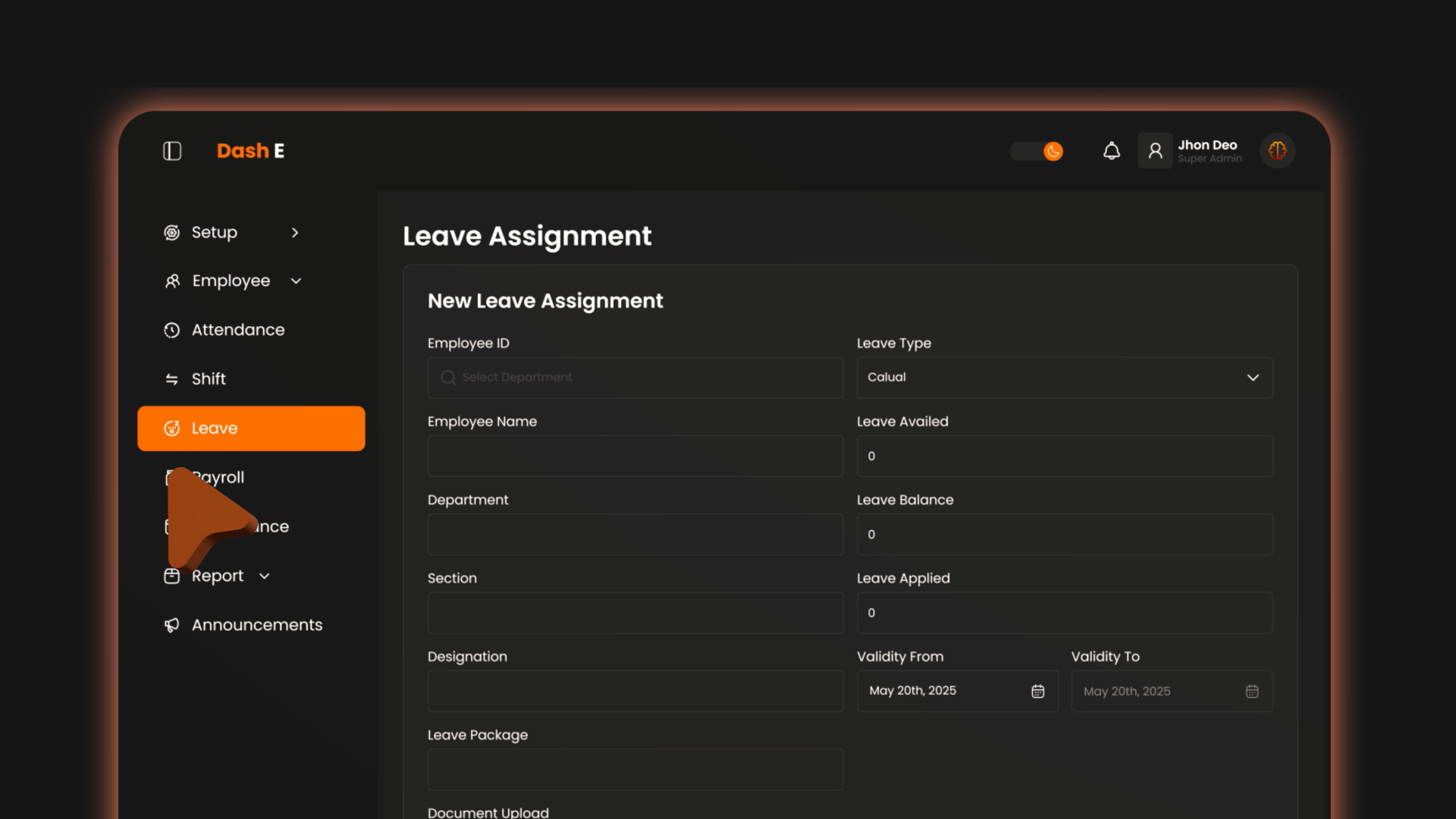Expand the Setup submenu arrow
Viewport: 1456px width, 819px height.
[295, 233]
